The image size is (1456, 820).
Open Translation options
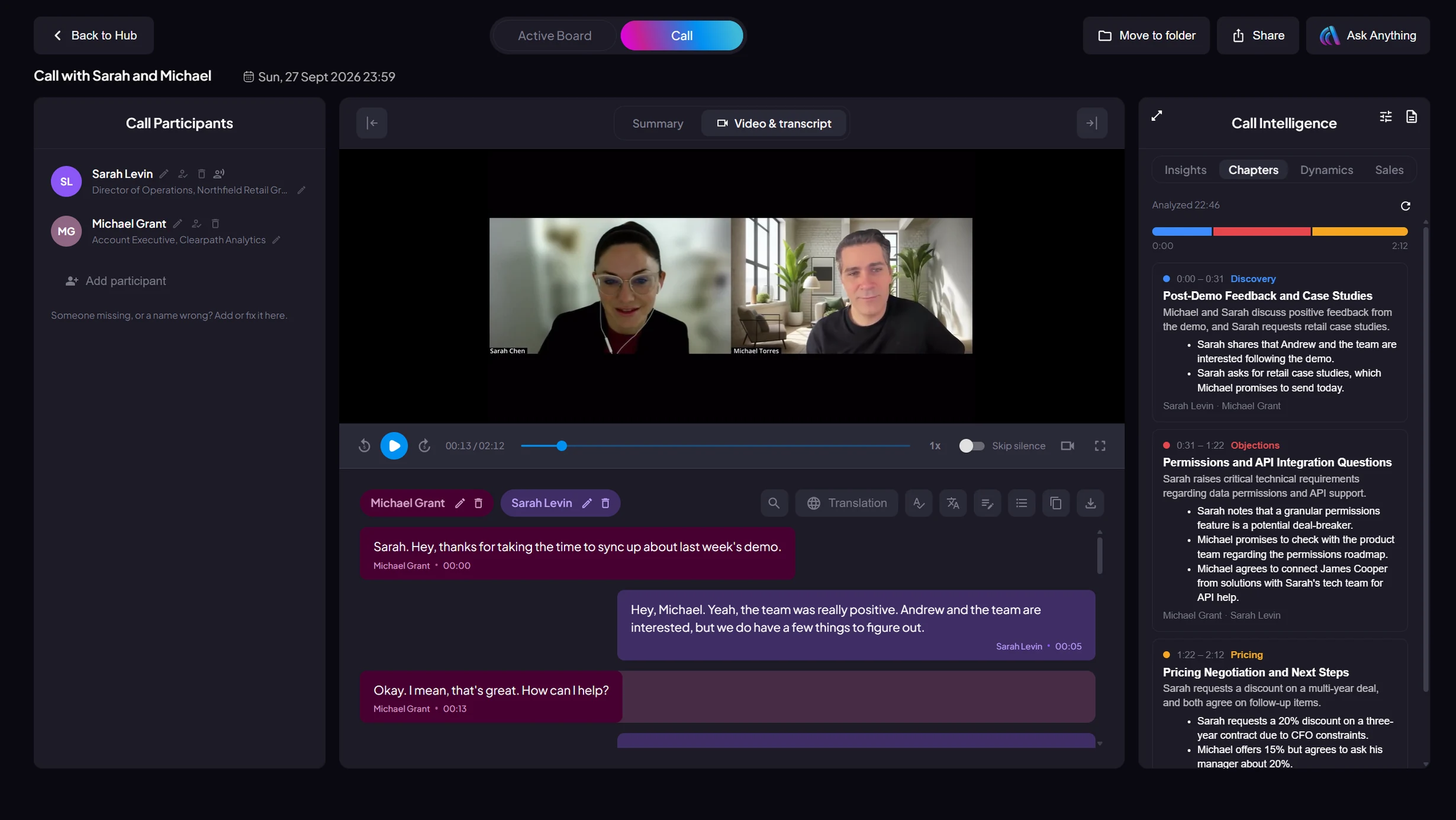coord(847,503)
